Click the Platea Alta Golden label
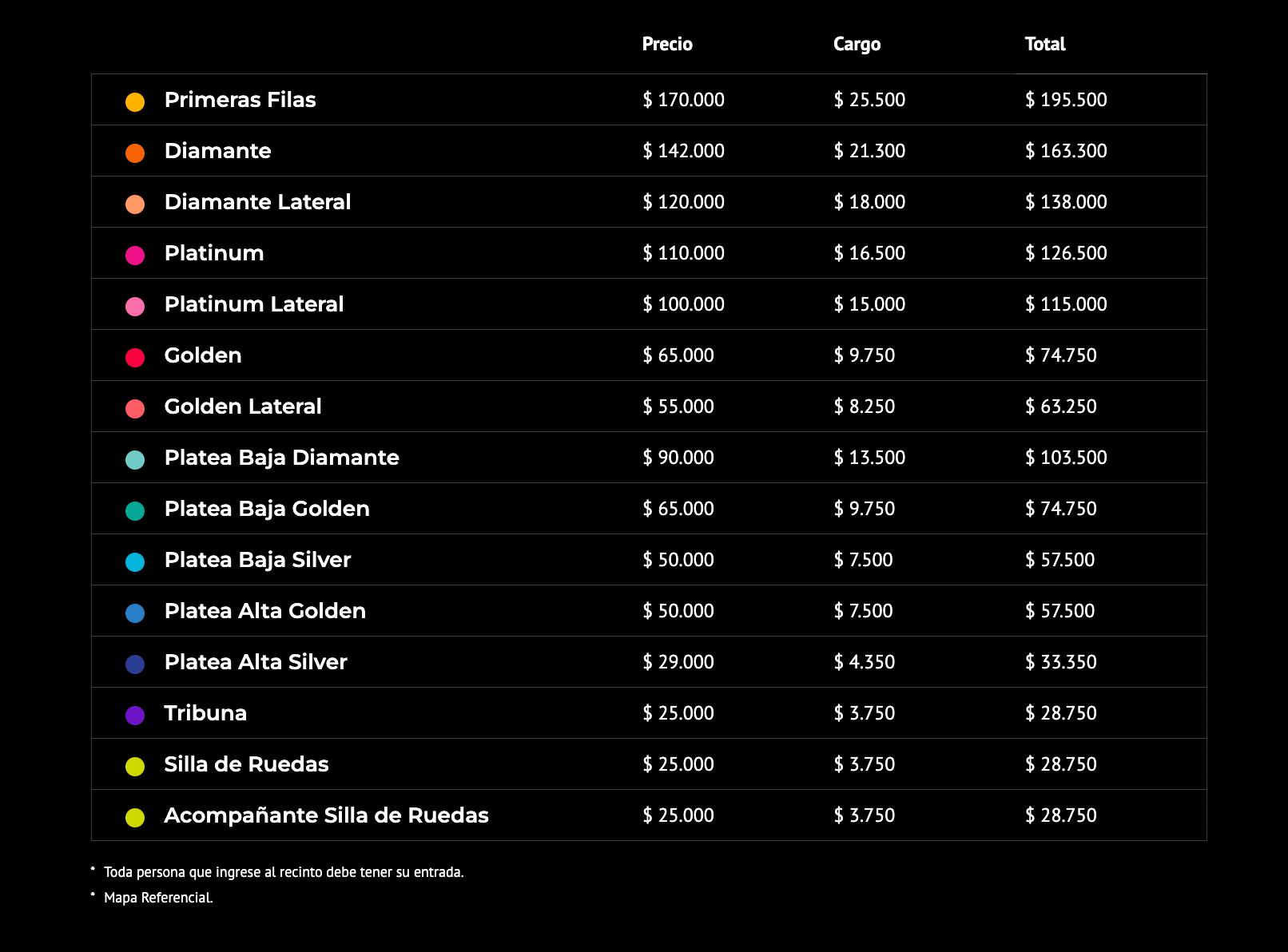Screen dimensions: 1288x952 (264, 611)
